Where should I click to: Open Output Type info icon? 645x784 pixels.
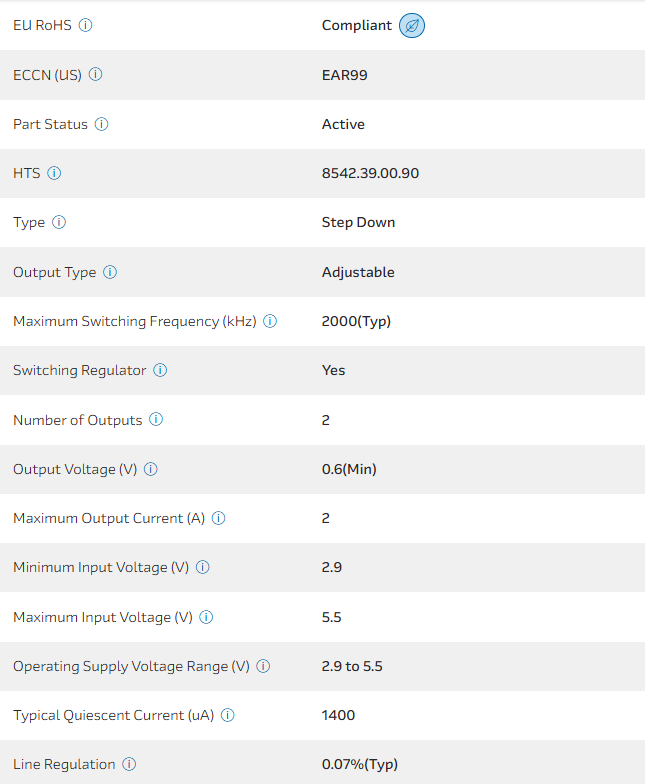tap(110, 272)
